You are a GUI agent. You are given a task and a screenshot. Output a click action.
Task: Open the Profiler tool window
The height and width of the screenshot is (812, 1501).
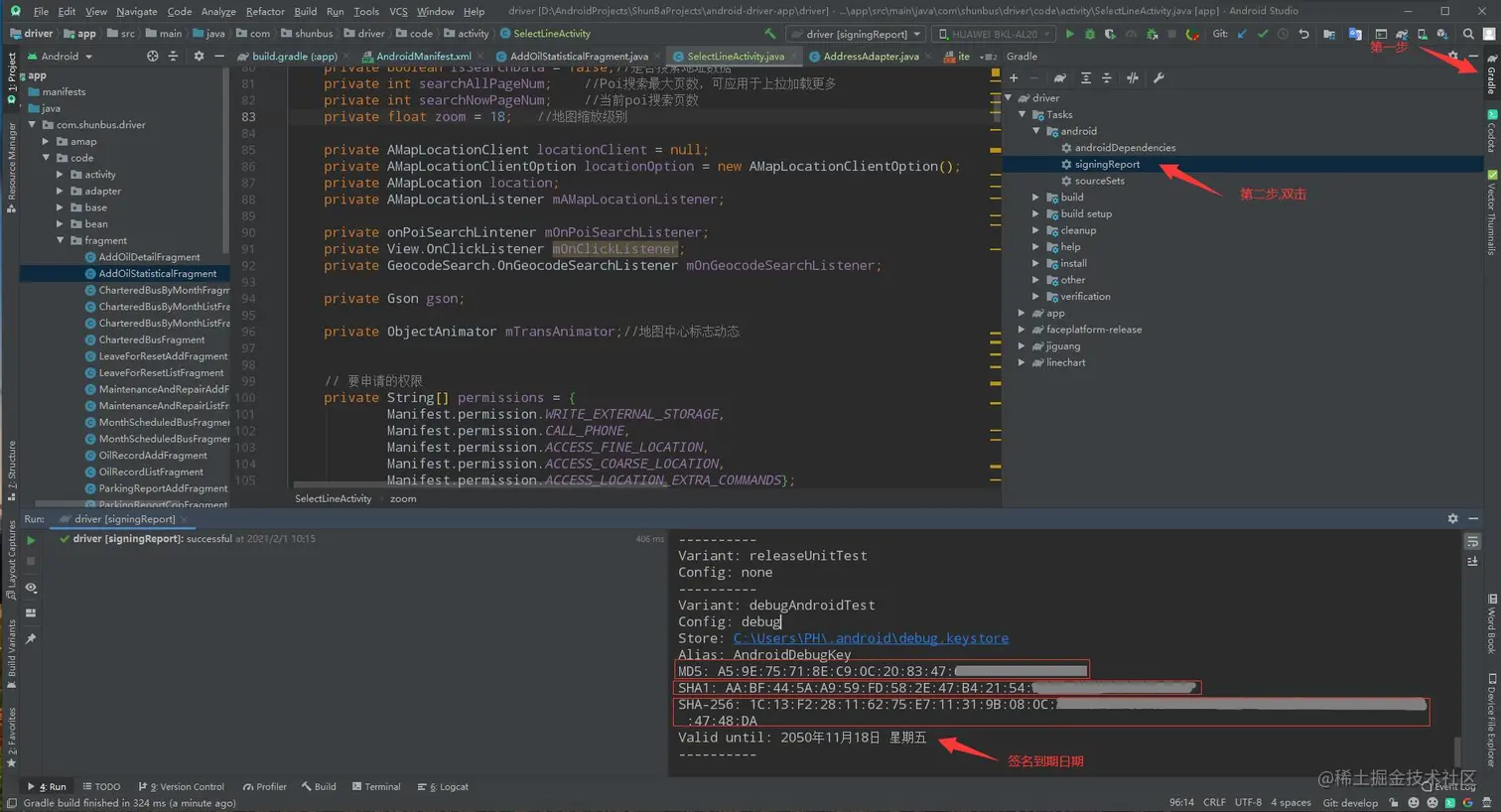coord(264,787)
